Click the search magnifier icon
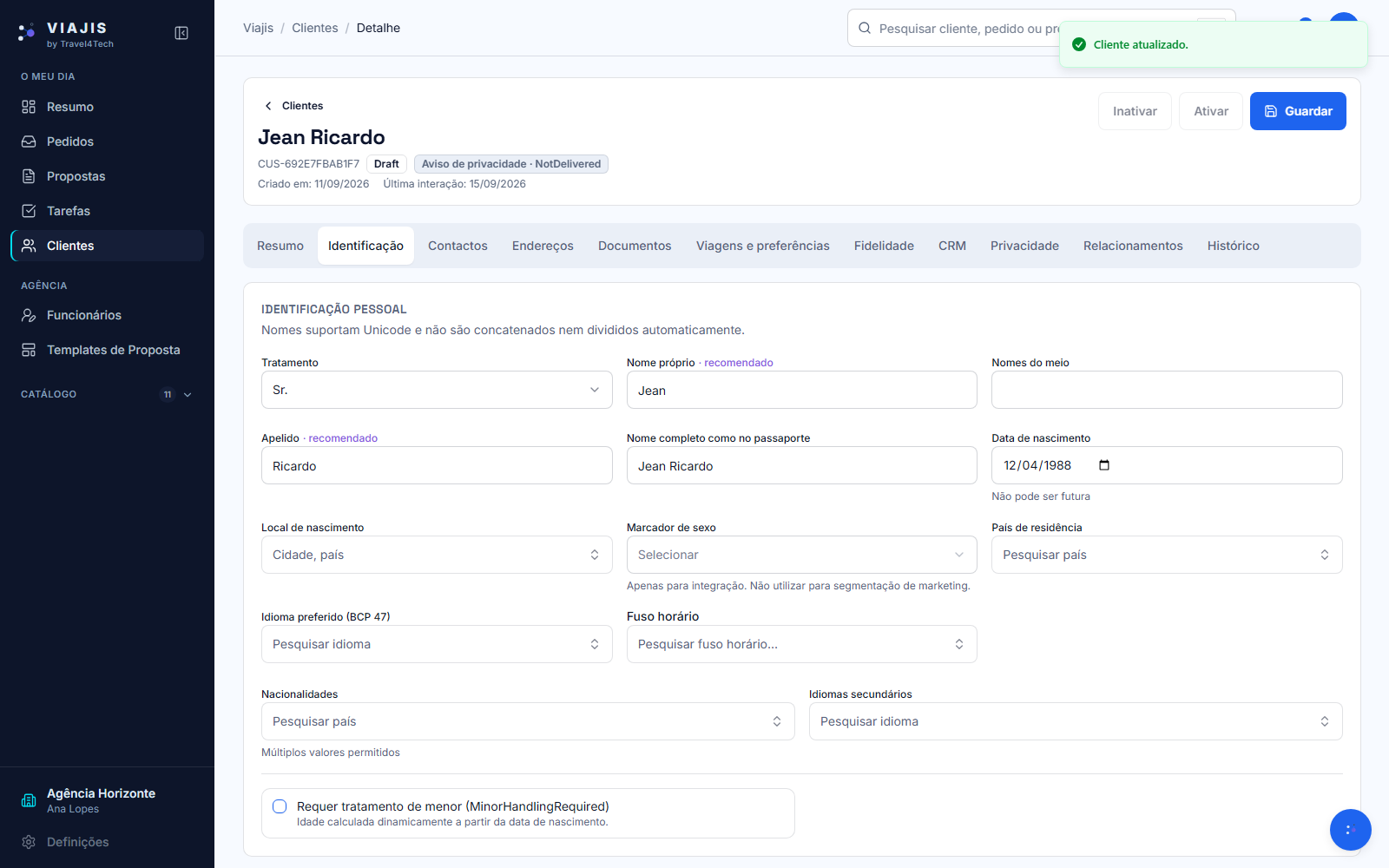This screenshot has width=1389, height=868. 865,29
